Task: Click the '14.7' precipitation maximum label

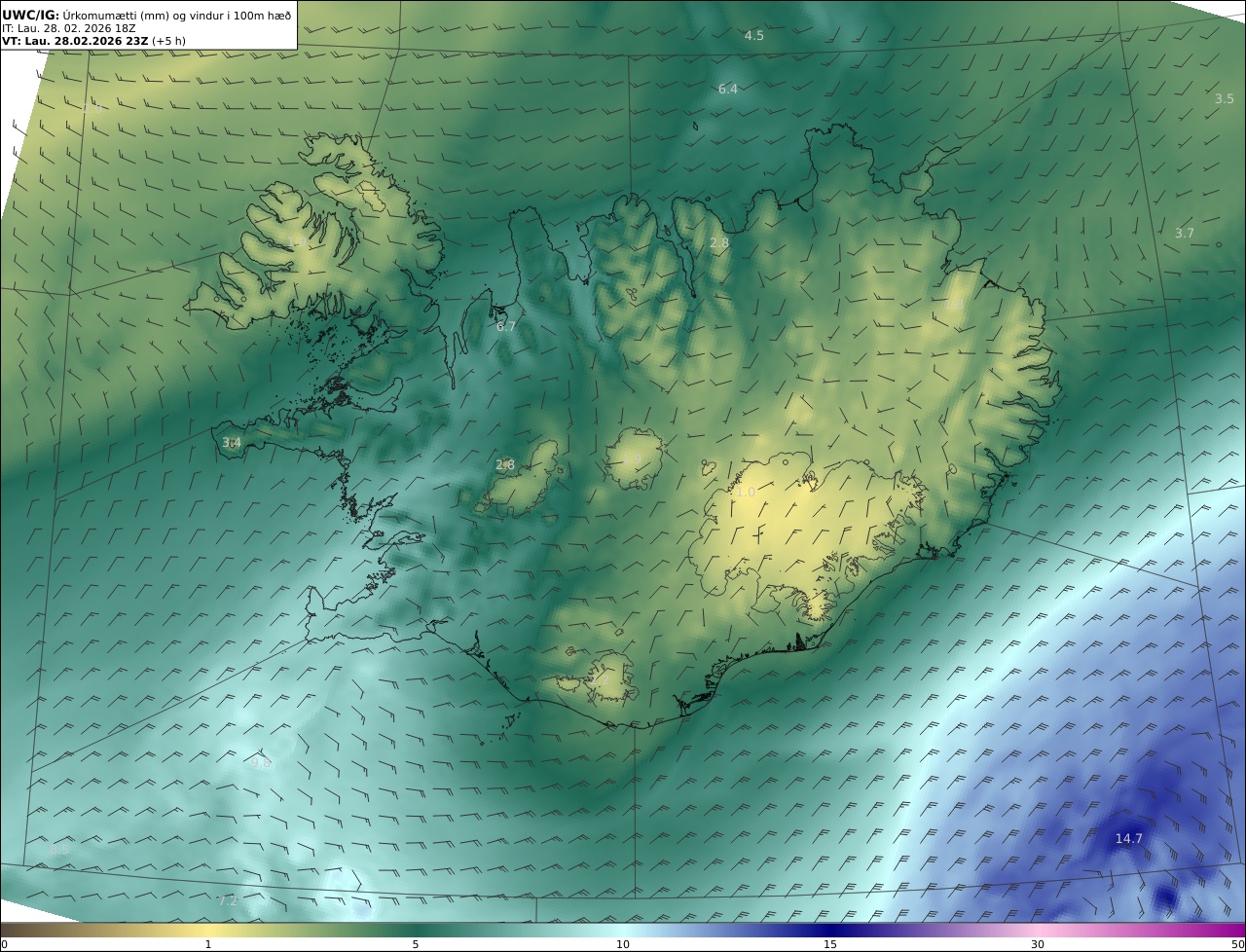Action: click(1129, 839)
